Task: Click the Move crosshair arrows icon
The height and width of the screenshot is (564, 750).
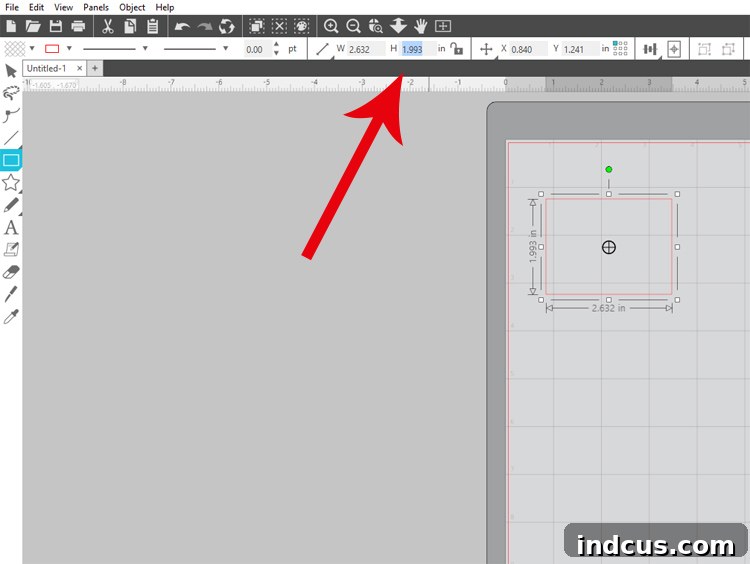Action: pyautogui.click(x=486, y=49)
